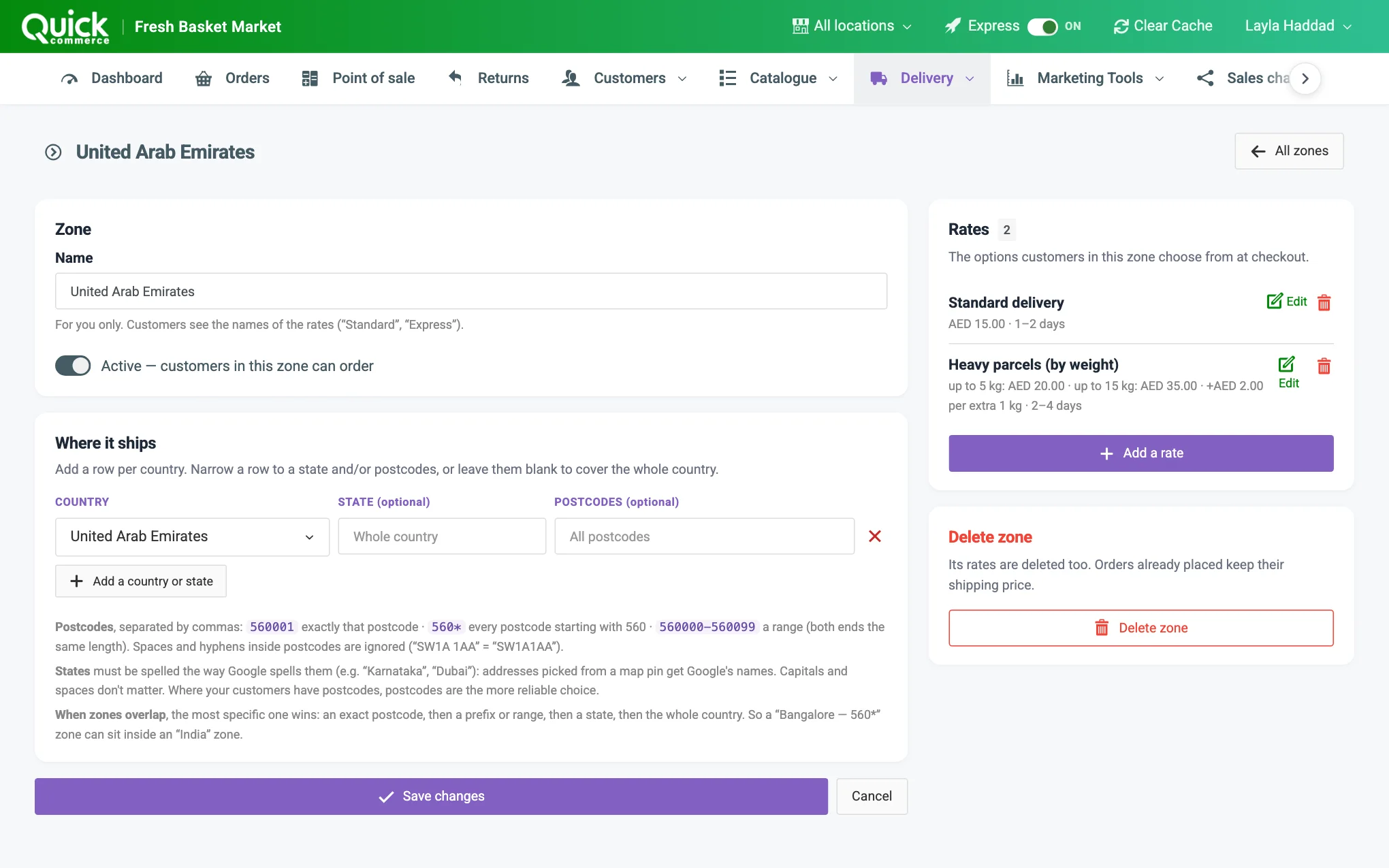This screenshot has height=868, width=1389.
Task: Edit the Heavy parcels (by weight) rate
Action: (x=1288, y=372)
